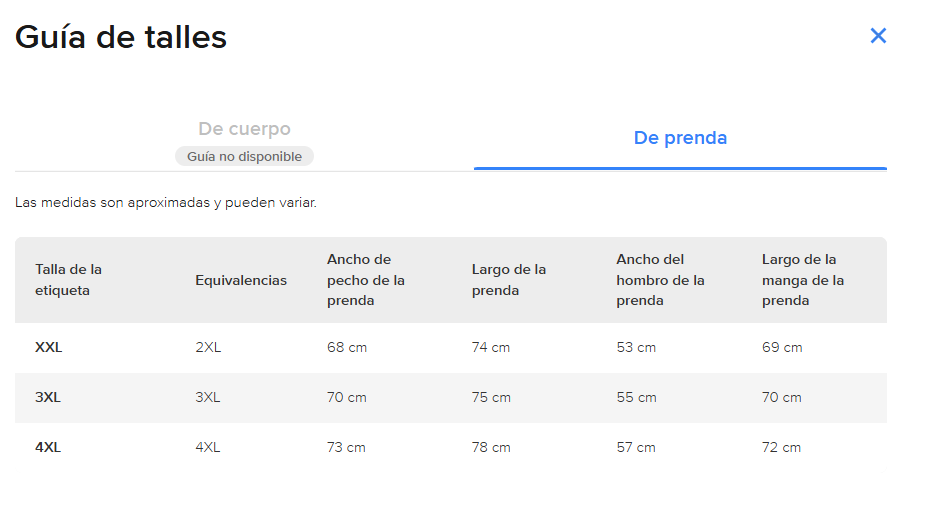Select the XXL size row label
This screenshot has height=521, width=947.
point(49,348)
